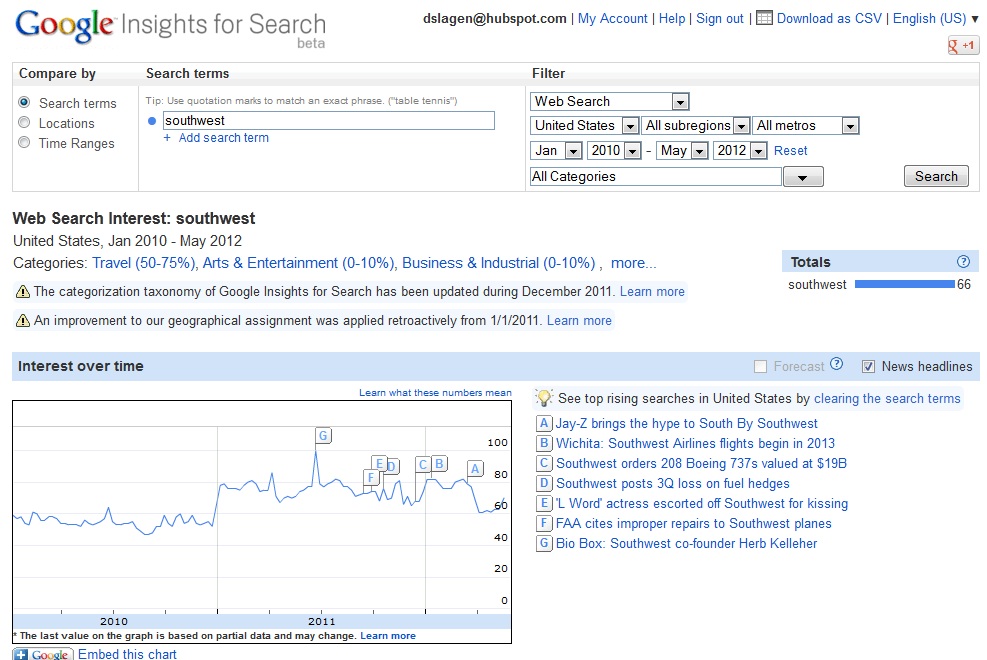987x660 pixels.
Task: Open the start month Jan dropdown
Action: pyautogui.click(x=556, y=150)
